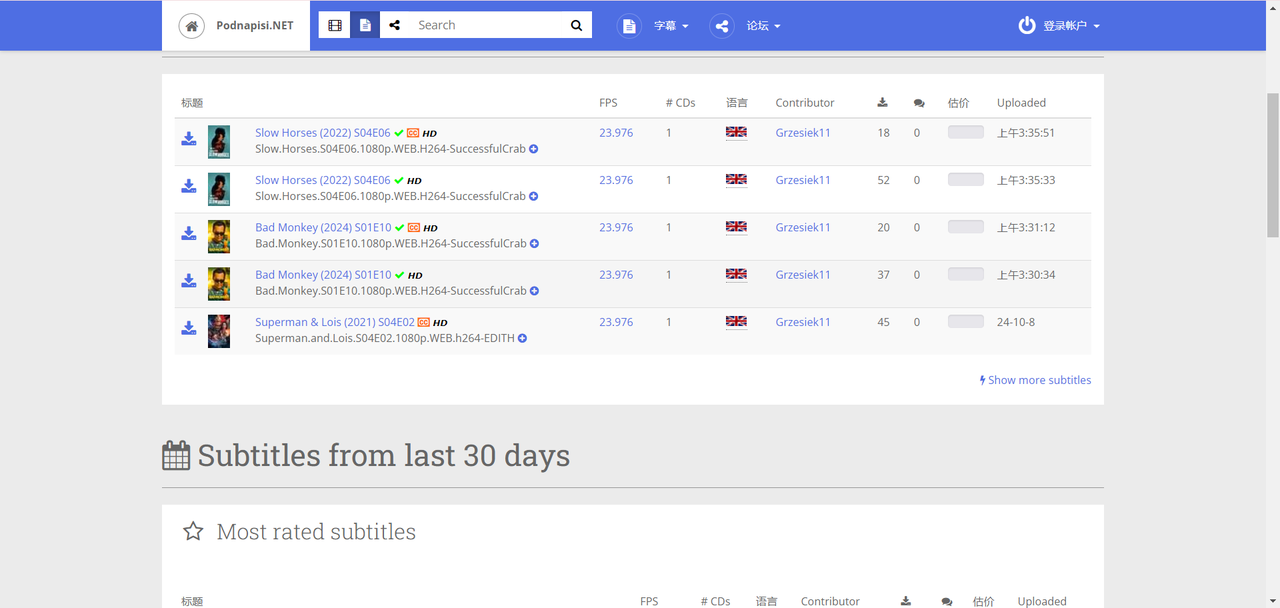Click the 估价 column header in the top table
Viewport: 1280px width, 608px height.
959,103
